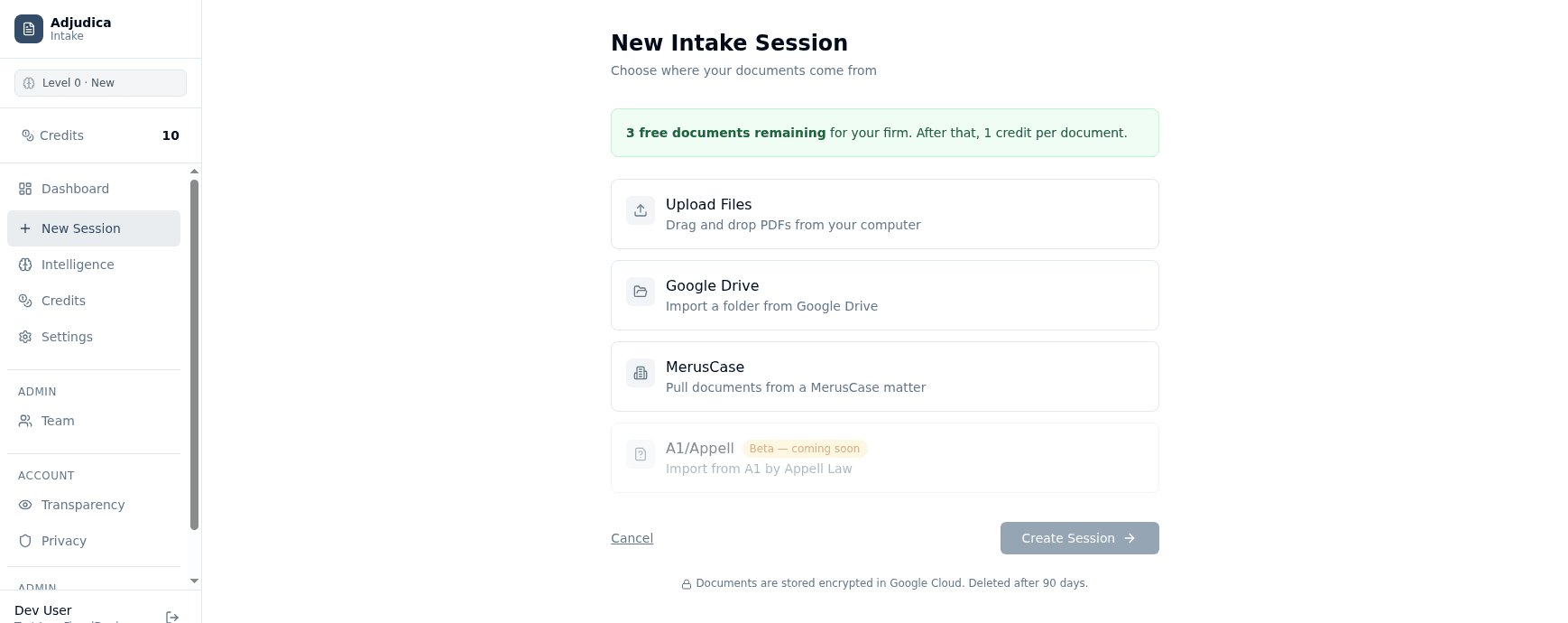
Task: Click the Team people icon
Action: coord(25,421)
